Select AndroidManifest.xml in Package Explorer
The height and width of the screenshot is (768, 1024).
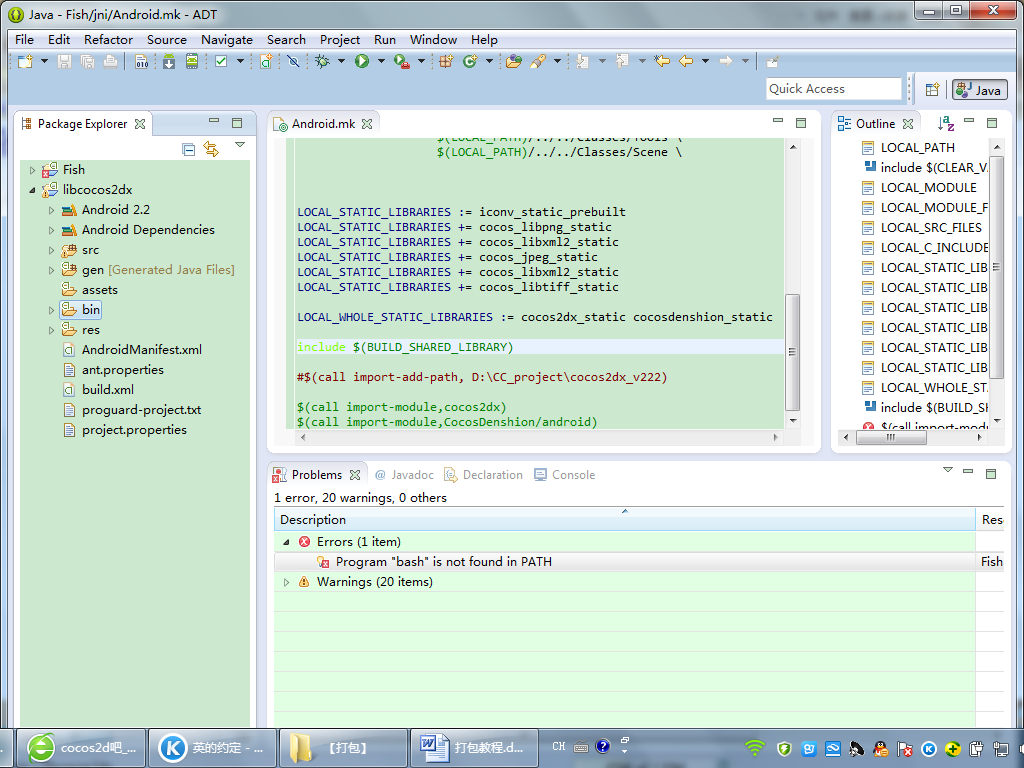point(141,350)
